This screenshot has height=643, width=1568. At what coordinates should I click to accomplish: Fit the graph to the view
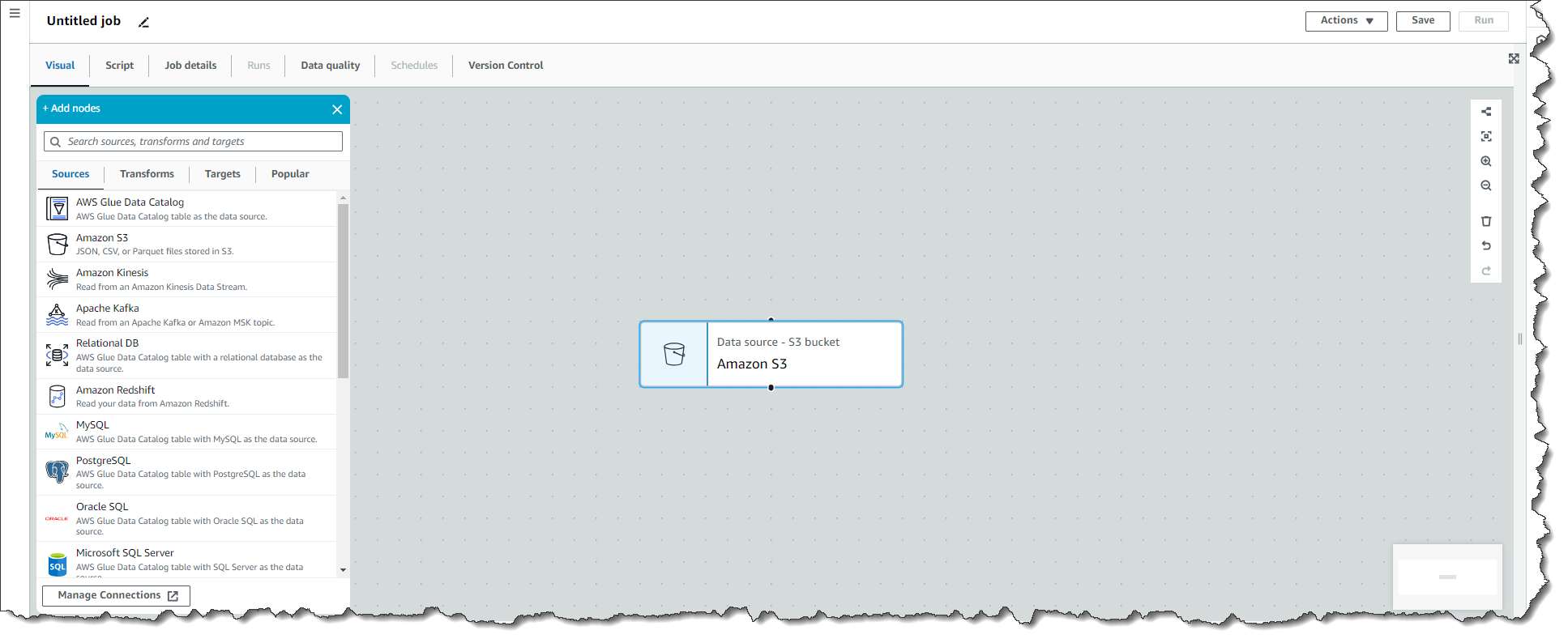pyautogui.click(x=1486, y=137)
